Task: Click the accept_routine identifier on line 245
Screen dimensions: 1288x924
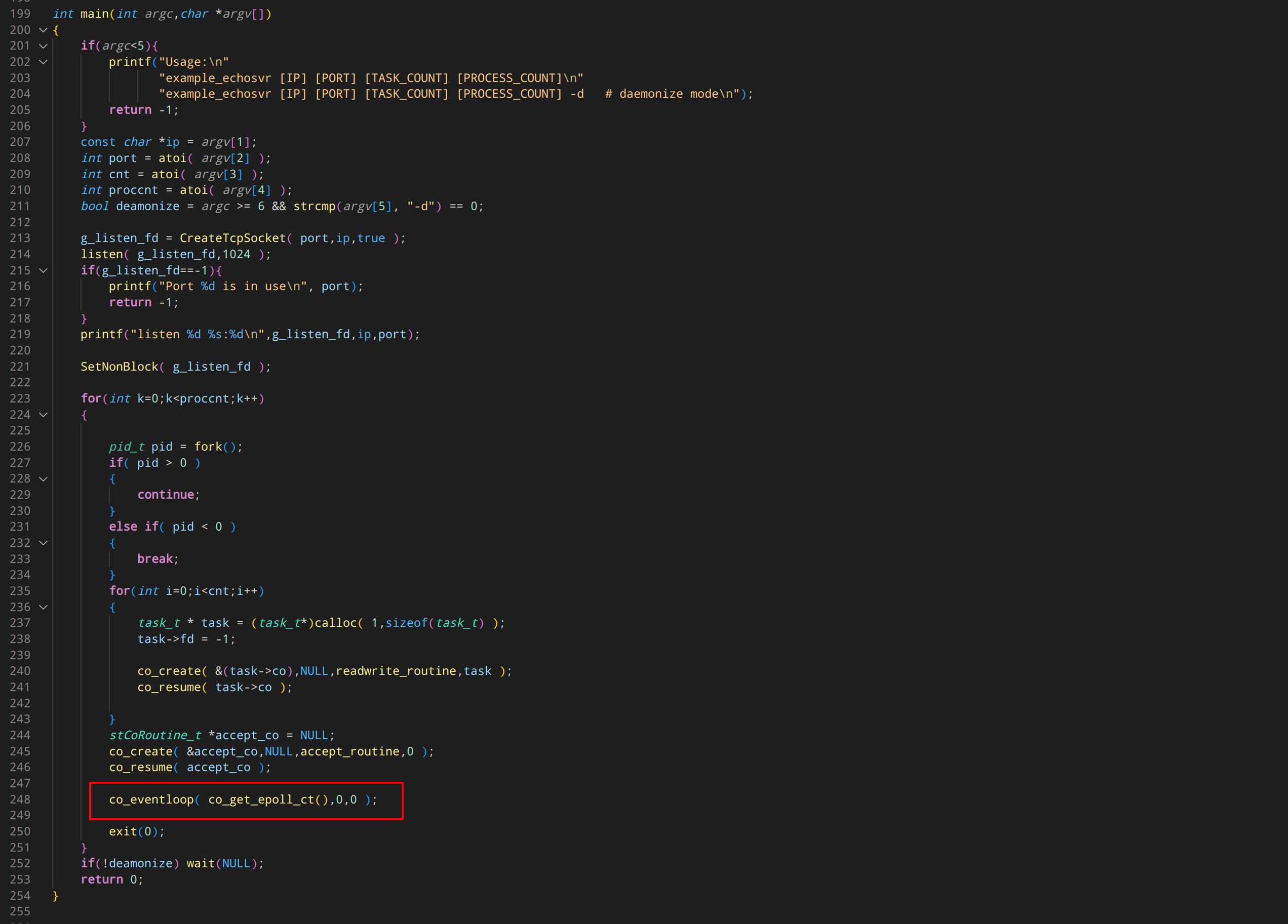Action: point(349,751)
